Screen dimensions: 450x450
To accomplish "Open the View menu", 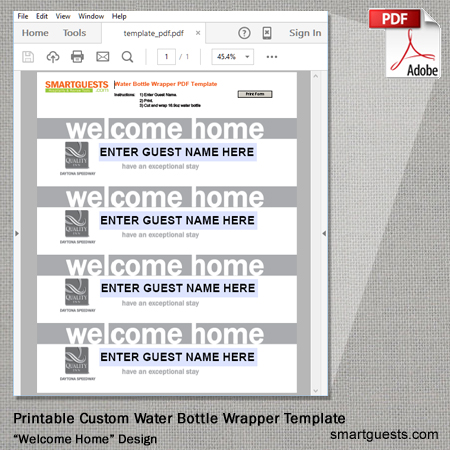I will pos(63,16).
